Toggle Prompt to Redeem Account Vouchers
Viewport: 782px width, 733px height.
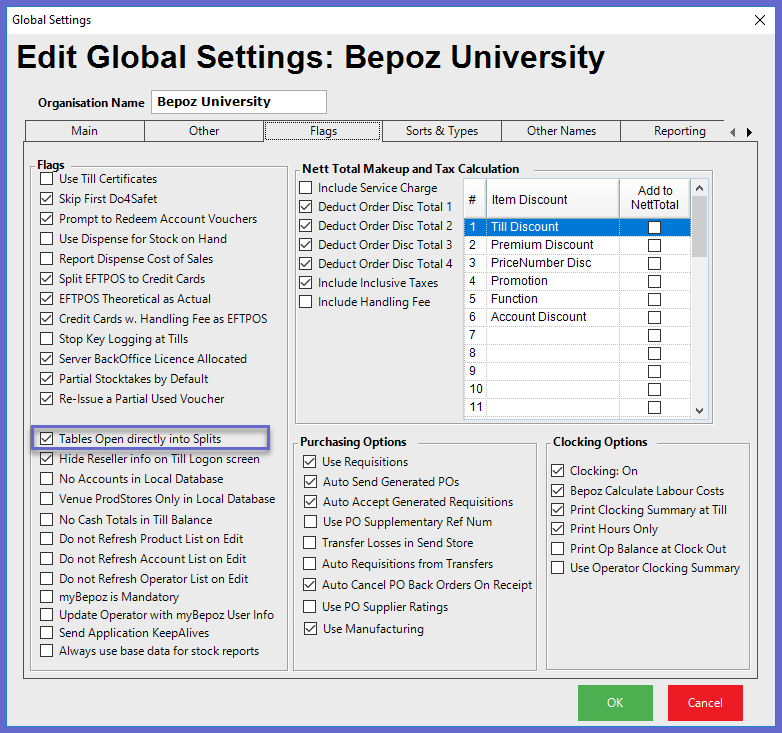[46, 218]
